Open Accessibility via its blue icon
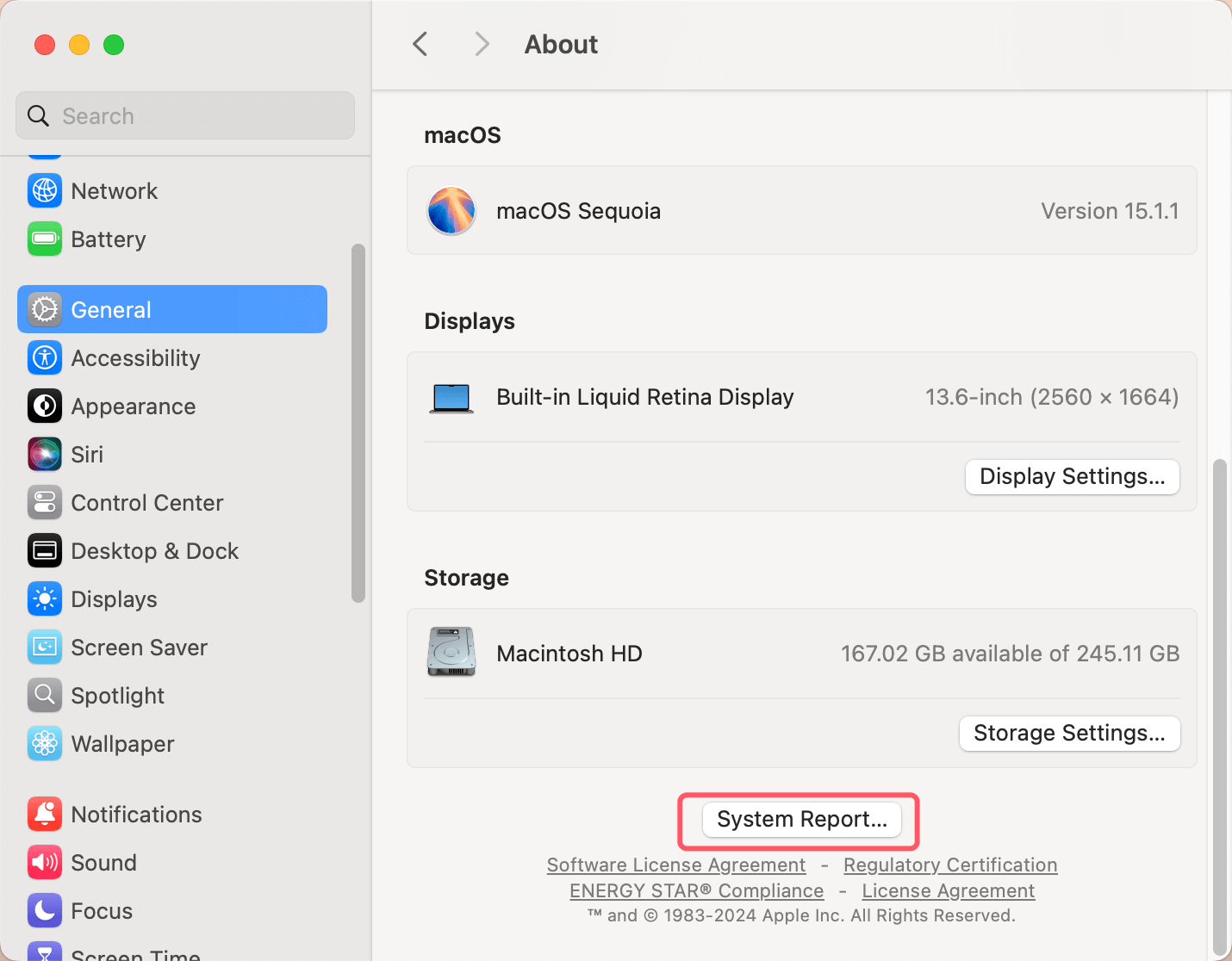Viewport: 1232px width, 961px height. point(45,357)
